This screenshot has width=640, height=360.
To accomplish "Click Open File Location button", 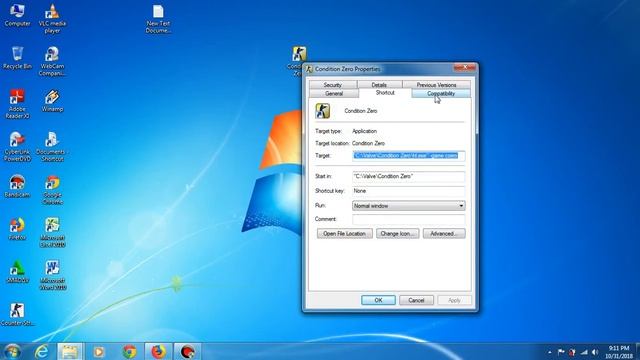I will pos(344,233).
